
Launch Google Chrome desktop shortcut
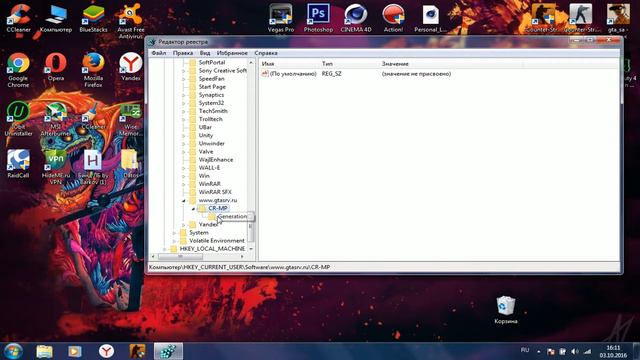tap(18, 69)
